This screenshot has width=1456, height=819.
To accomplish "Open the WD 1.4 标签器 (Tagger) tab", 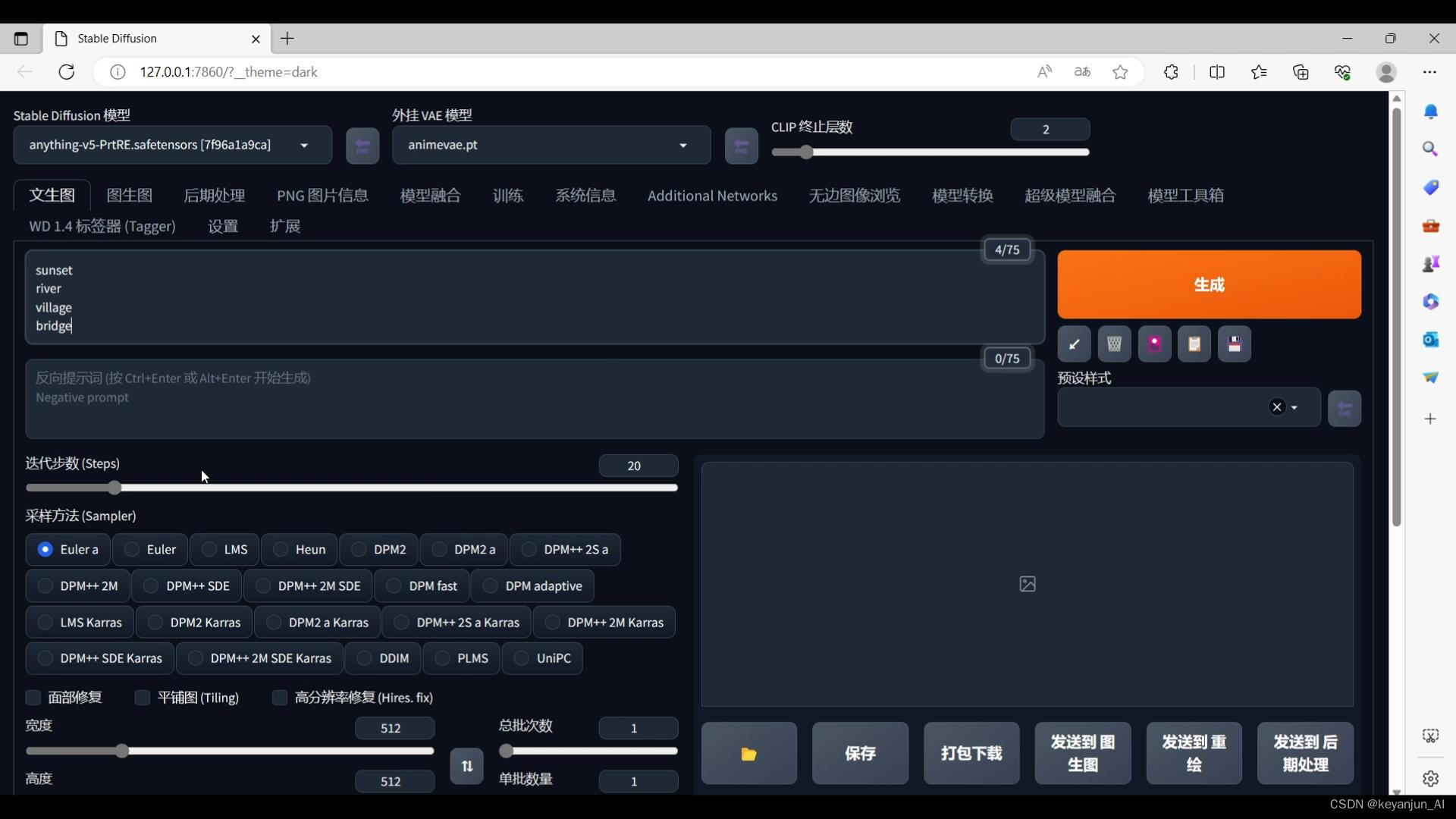I will (x=102, y=226).
